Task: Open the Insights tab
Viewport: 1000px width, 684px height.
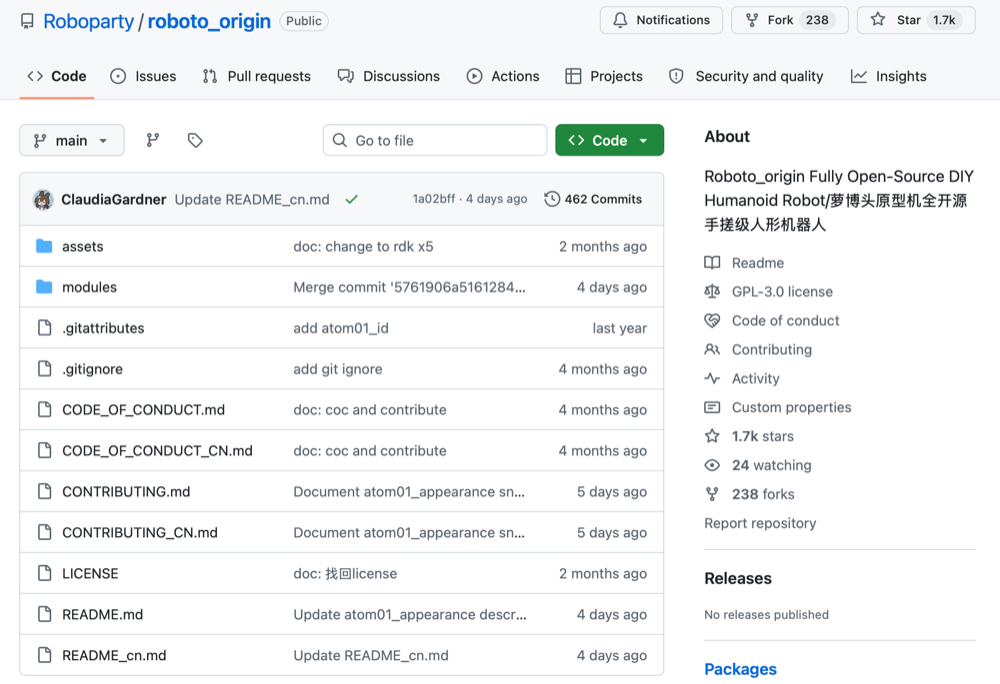Action: click(x=888, y=76)
